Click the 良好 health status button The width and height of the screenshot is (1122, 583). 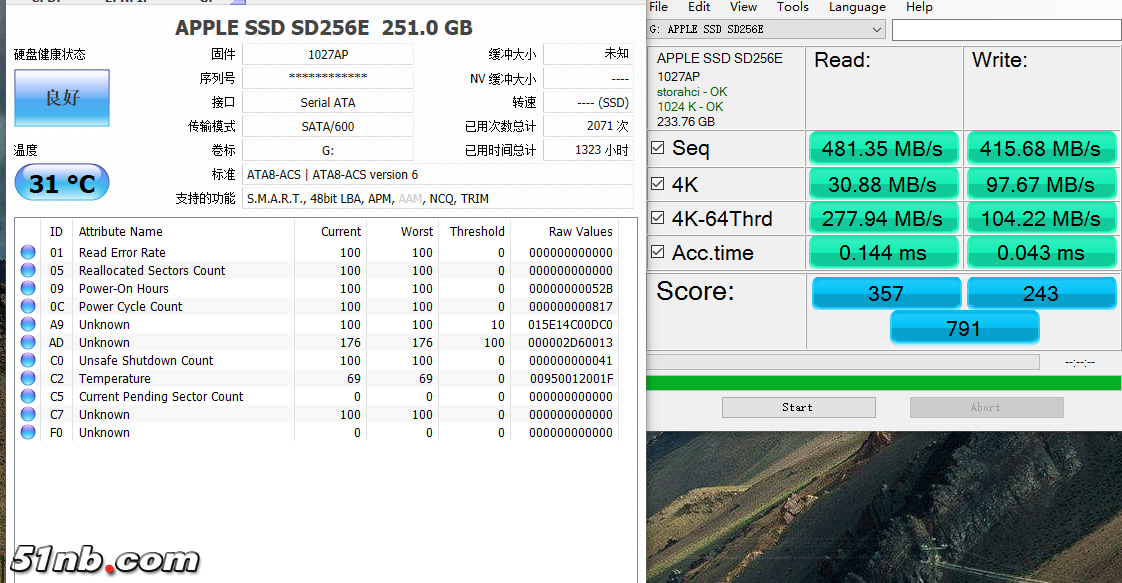pyautogui.click(x=62, y=98)
